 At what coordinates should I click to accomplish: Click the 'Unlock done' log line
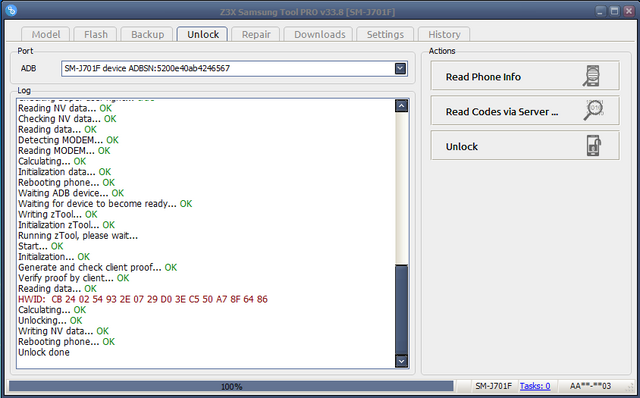[x=44, y=352]
